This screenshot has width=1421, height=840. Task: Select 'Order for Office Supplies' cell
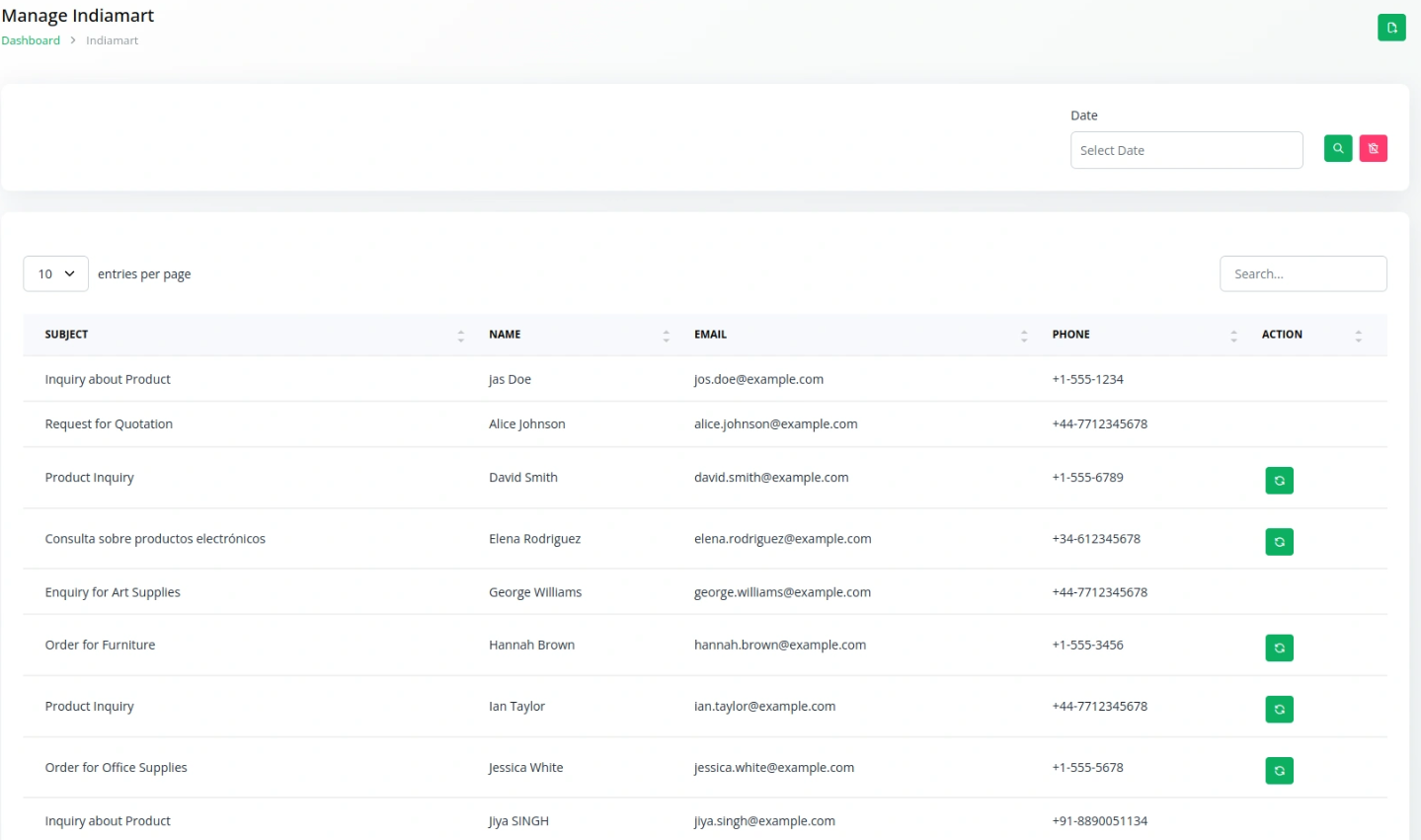[116, 767]
